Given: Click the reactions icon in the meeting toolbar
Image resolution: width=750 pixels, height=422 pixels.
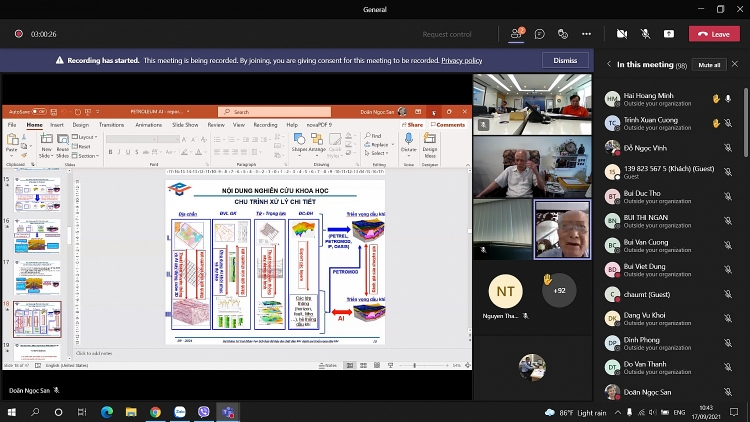Looking at the screenshot, I should pos(561,34).
